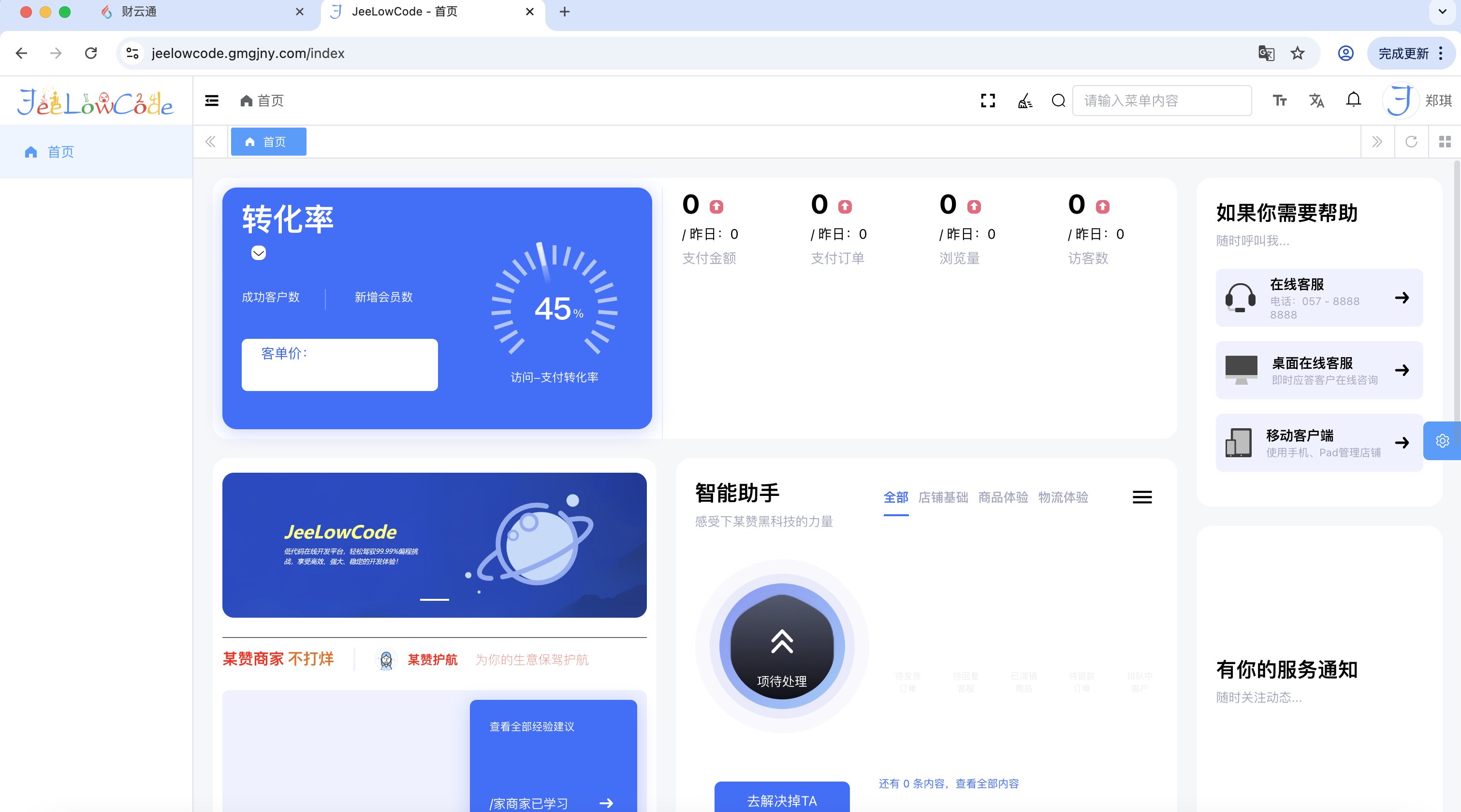
Task: Switch to 物流体验 tab
Action: click(x=1063, y=497)
